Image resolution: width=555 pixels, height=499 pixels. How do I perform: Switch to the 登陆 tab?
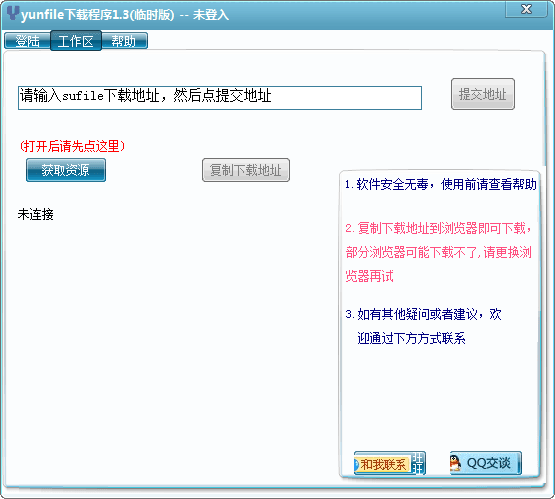(x=27, y=41)
